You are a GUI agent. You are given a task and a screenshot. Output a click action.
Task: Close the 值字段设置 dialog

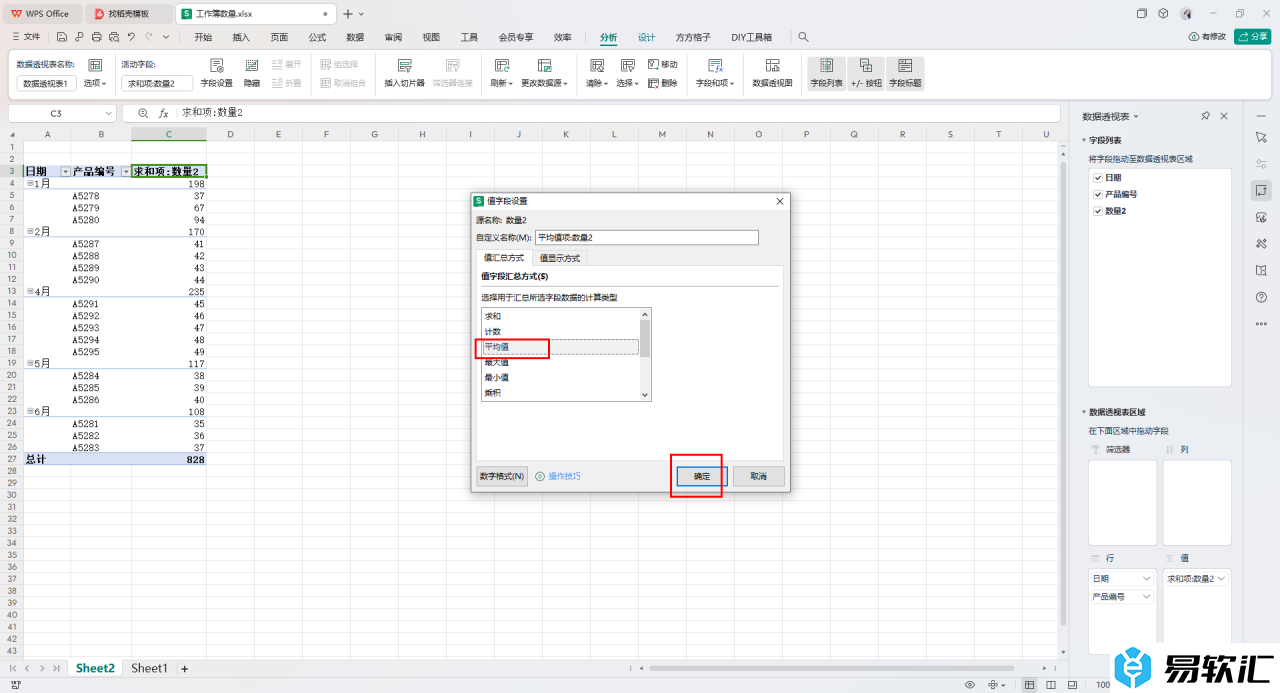pyautogui.click(x=780, y=201)
